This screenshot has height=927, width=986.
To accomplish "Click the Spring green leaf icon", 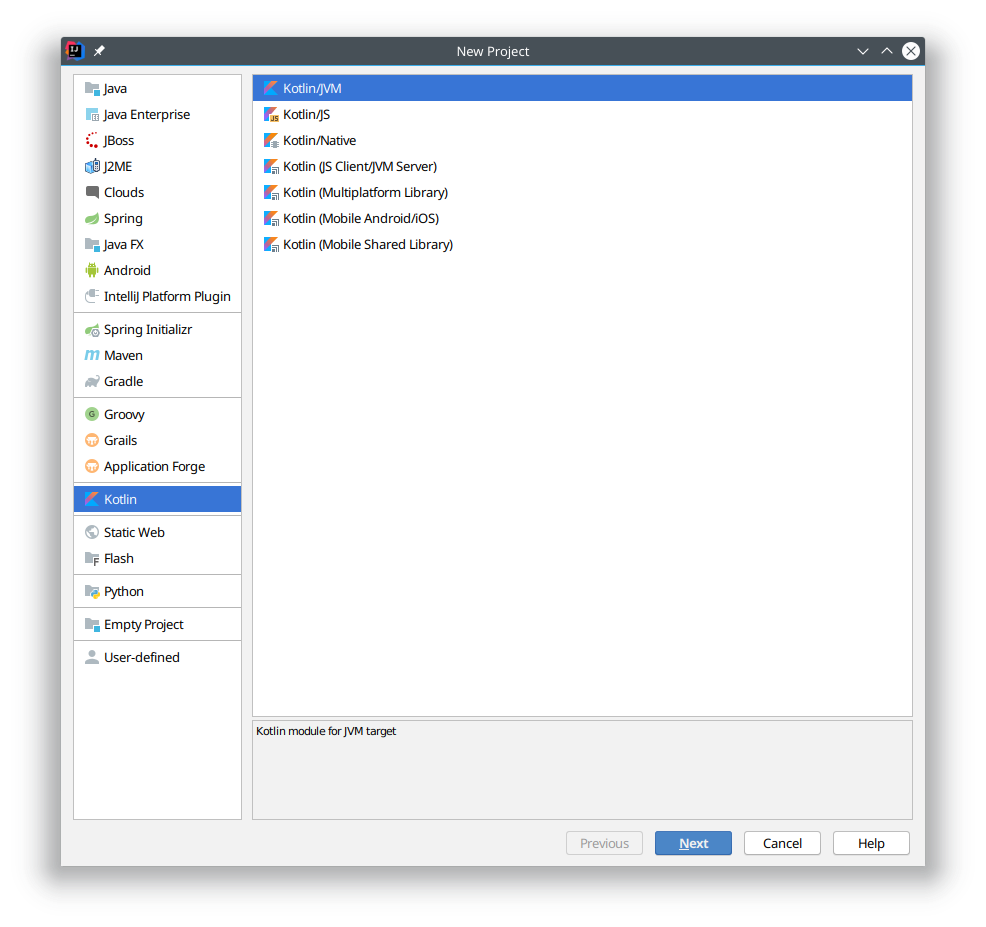I will (92, 218).
